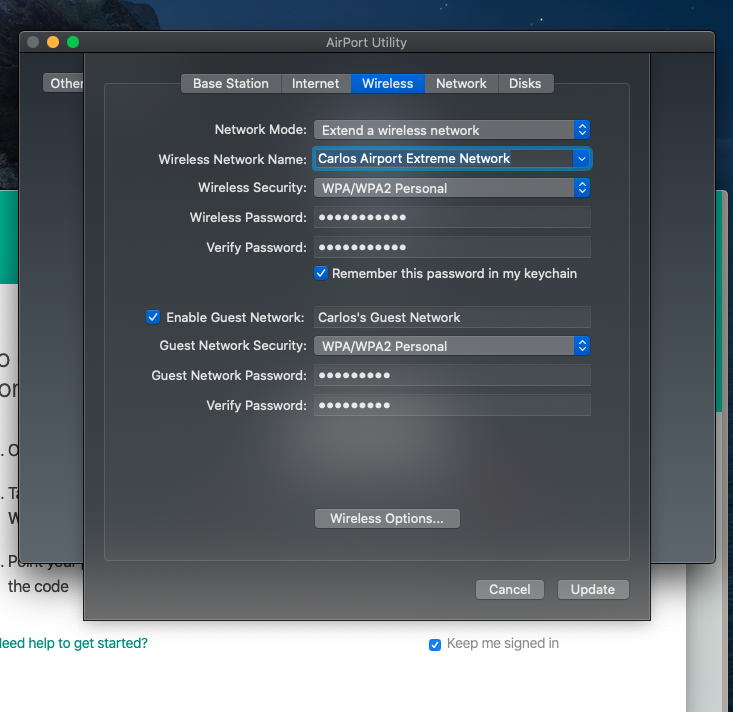Open the Network Mode dropdown
The image size is (733, 712).
coord(452,130)
